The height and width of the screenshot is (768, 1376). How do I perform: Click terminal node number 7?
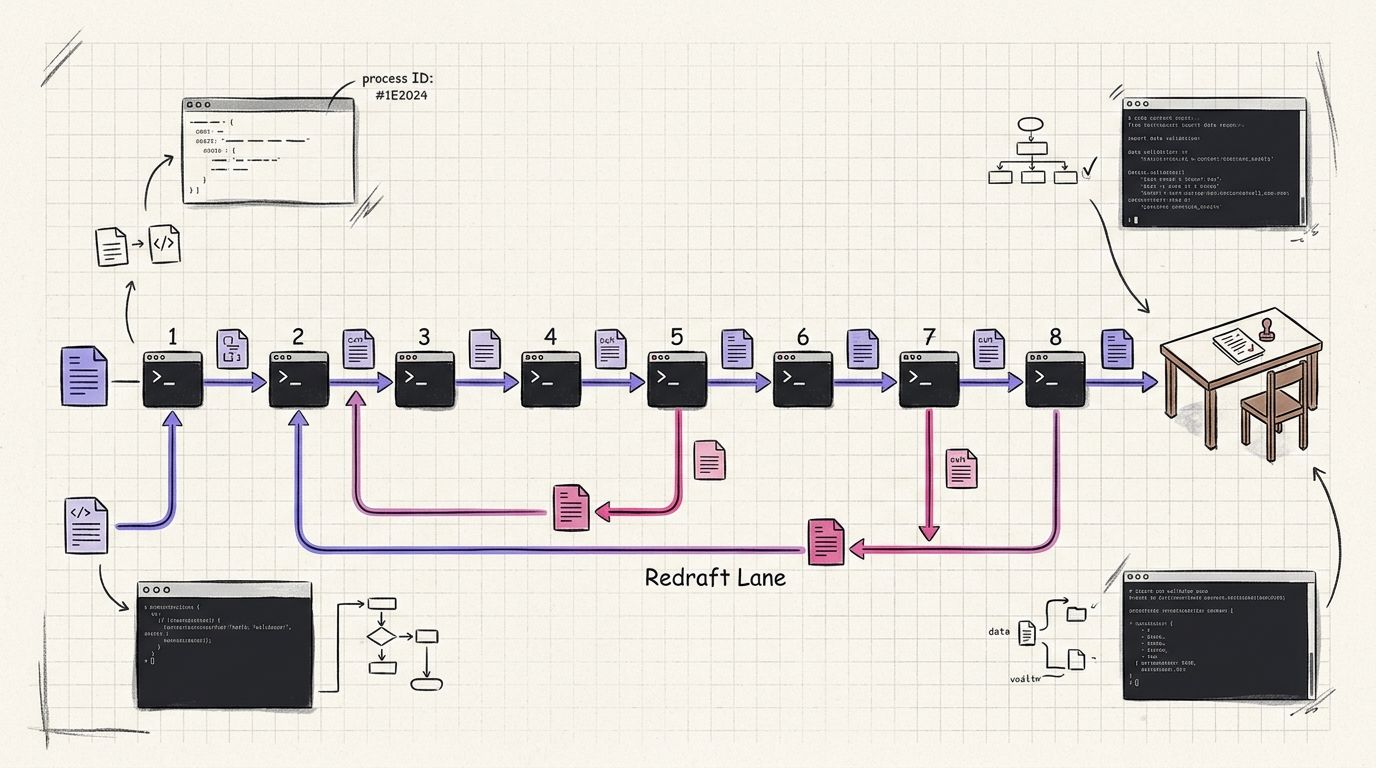[929, 379]
